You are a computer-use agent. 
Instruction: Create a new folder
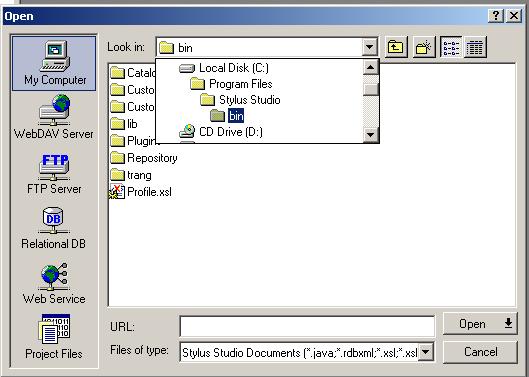423,47
